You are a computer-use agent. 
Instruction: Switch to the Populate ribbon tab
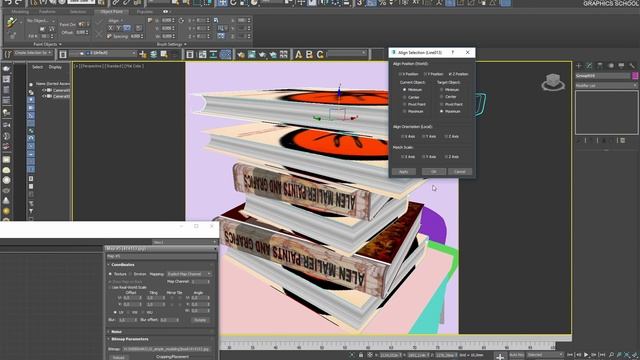(x=144, y=12)
